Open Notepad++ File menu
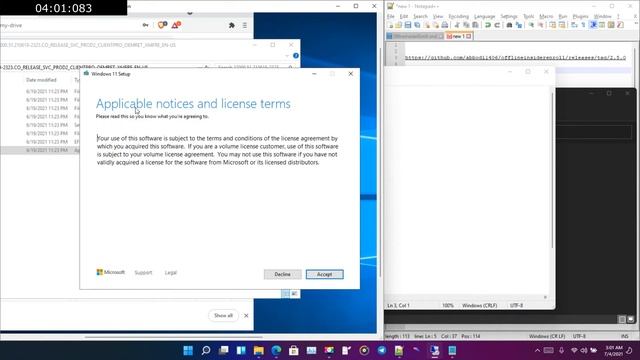This screenshot has height=360, width=640. click(391, 16)
